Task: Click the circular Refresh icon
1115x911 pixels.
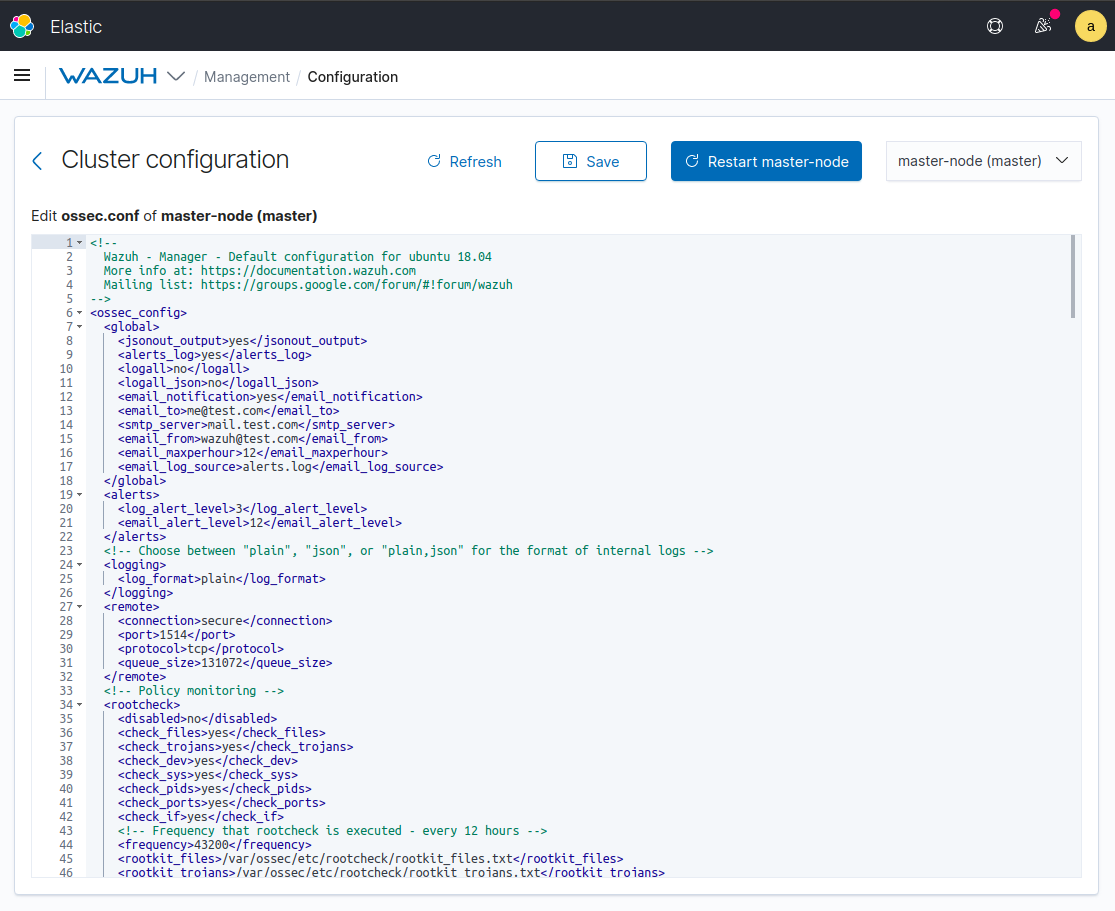Action: 433,161
